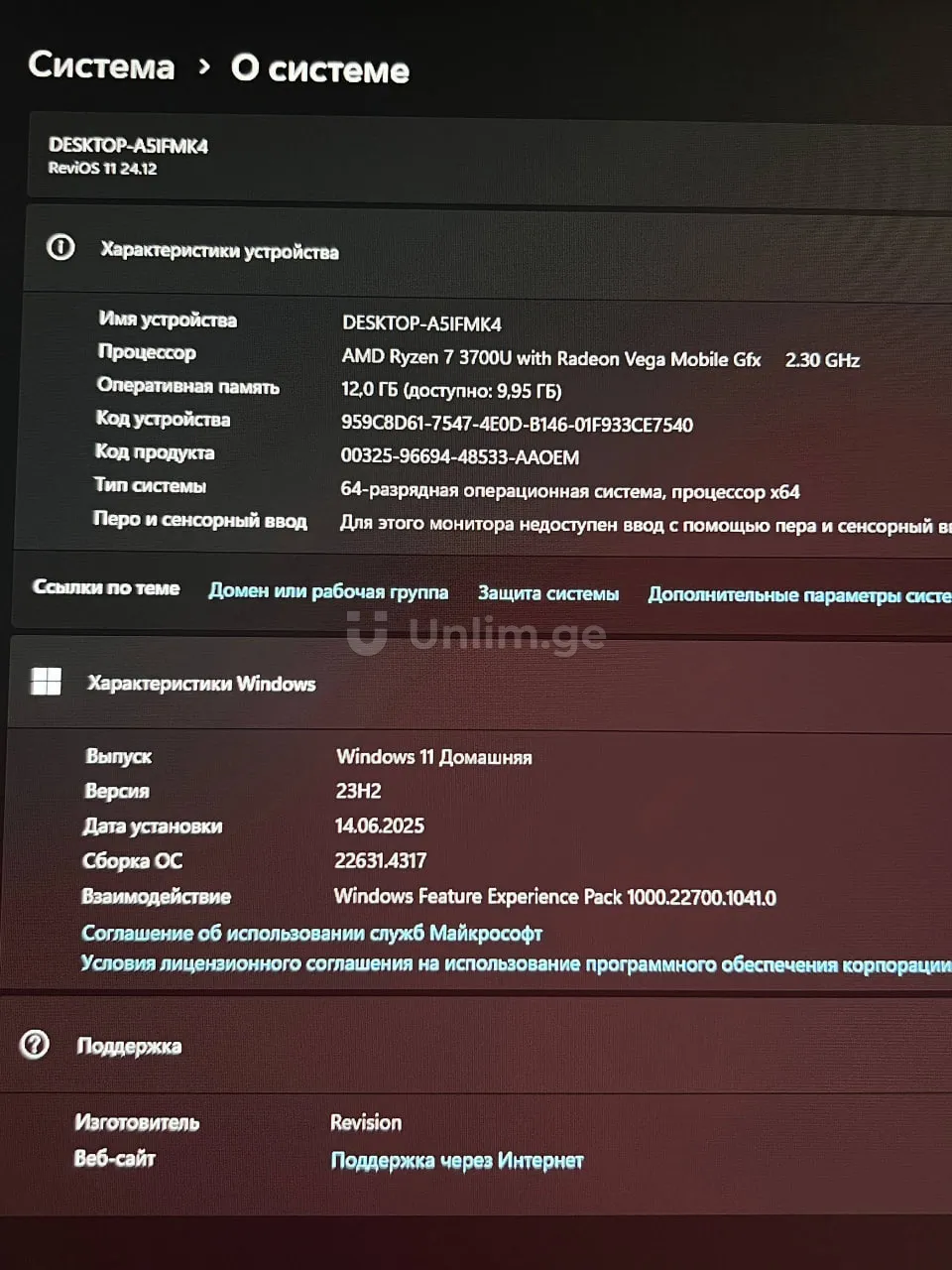
Task: Open Домен или рабочая группа link
Action: click(328, 591)
